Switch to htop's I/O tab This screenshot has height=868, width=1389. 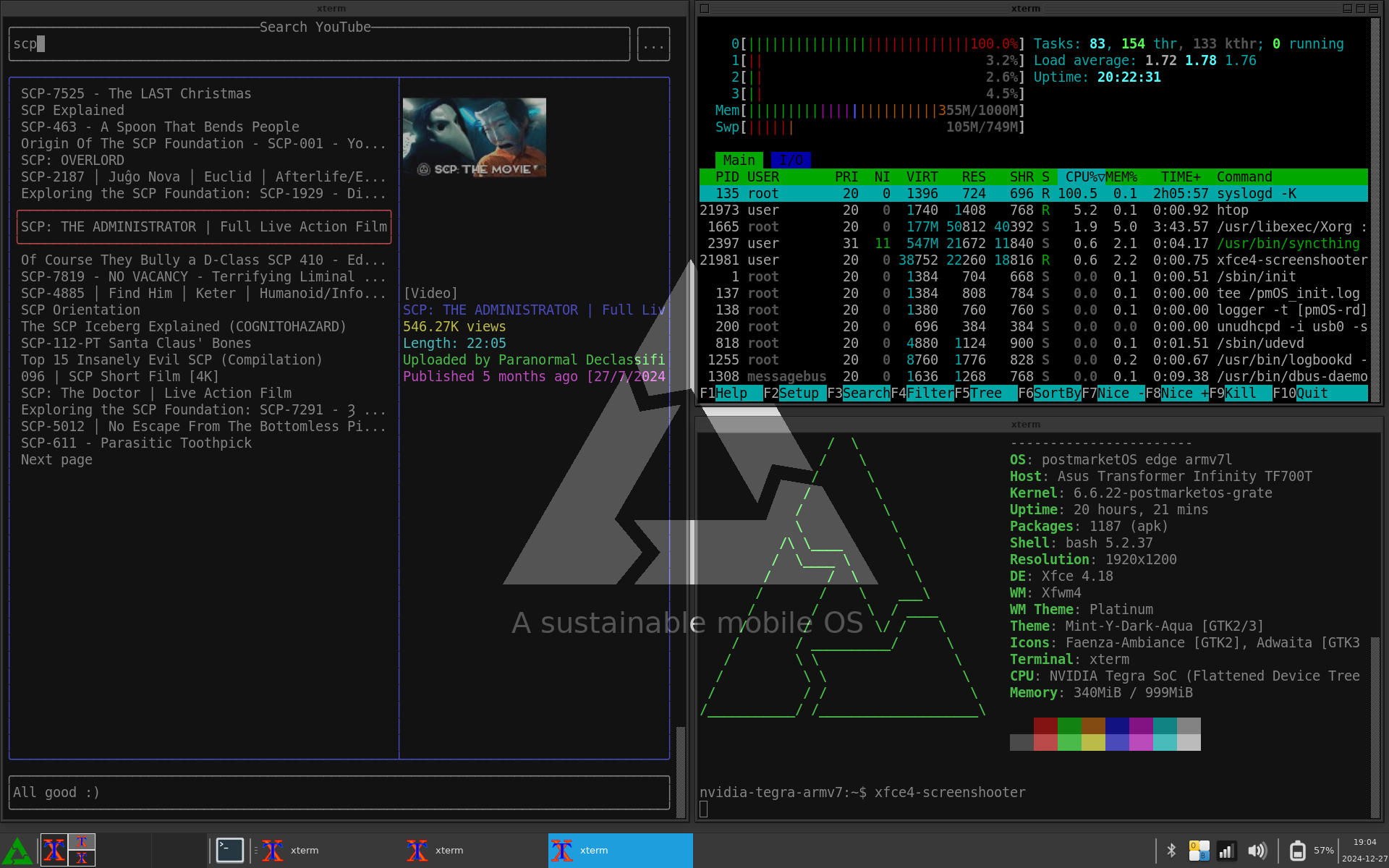tap(791, 160)
